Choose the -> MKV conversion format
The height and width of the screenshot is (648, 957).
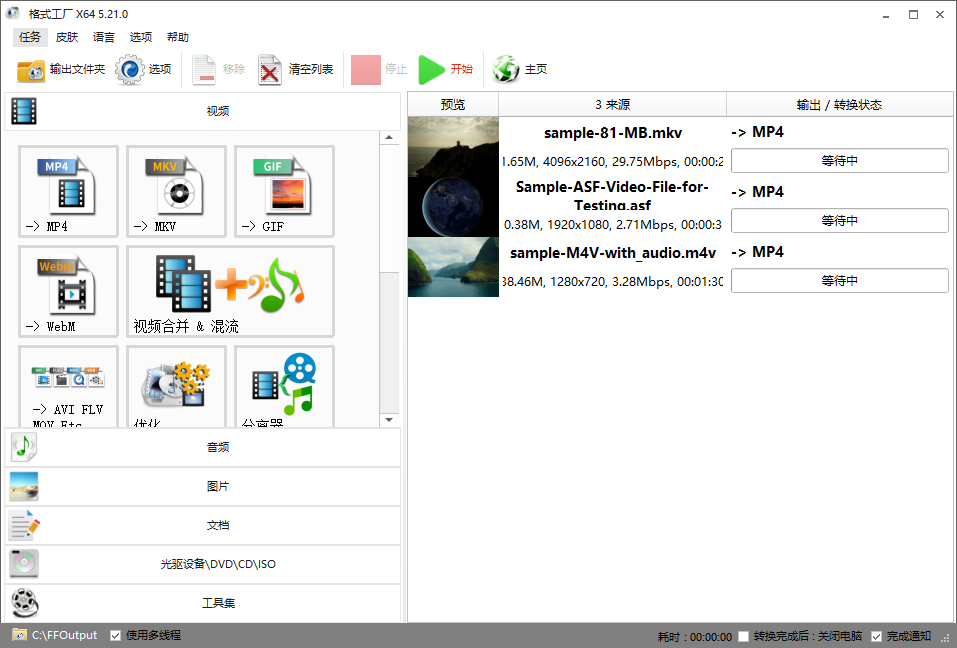point(176,191)
